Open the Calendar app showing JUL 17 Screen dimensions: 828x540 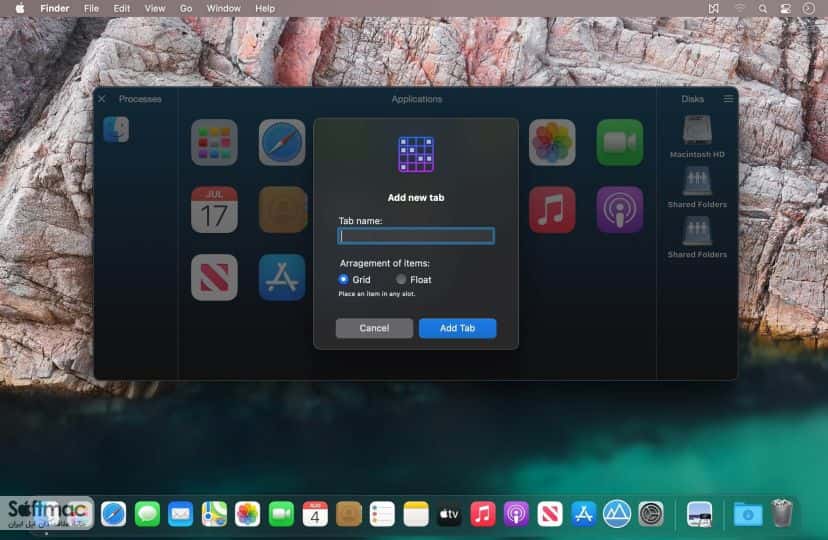point(214,210)
